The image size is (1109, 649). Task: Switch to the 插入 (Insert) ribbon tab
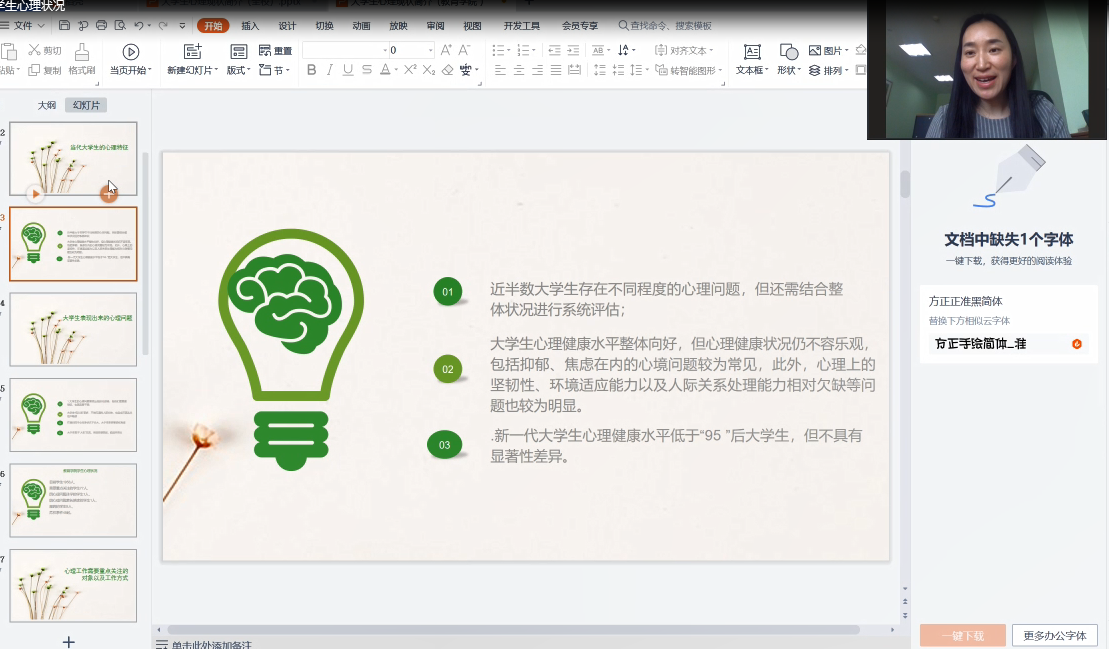coord(250,25)
